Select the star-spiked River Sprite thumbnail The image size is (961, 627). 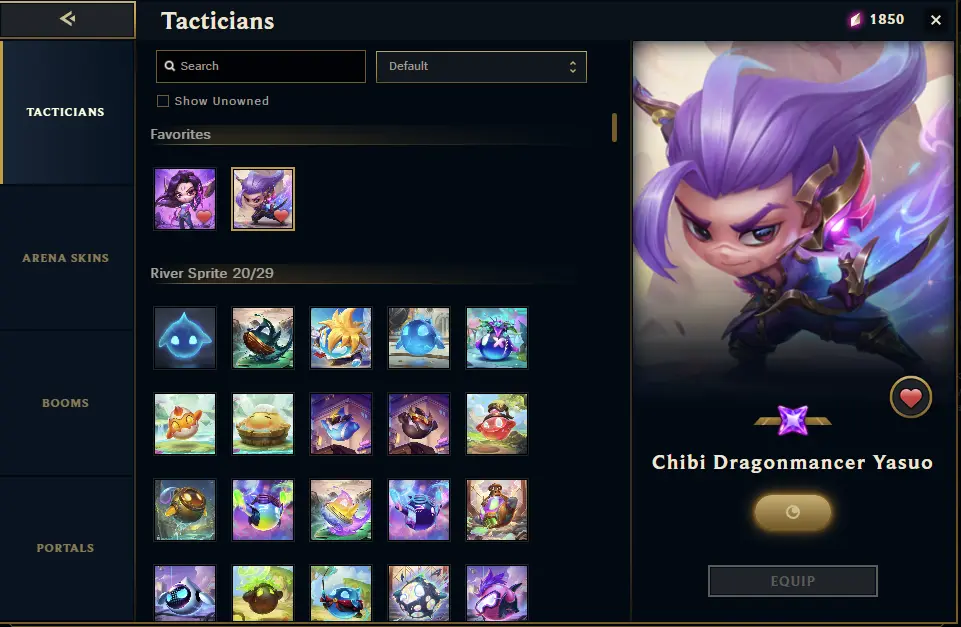341,338
